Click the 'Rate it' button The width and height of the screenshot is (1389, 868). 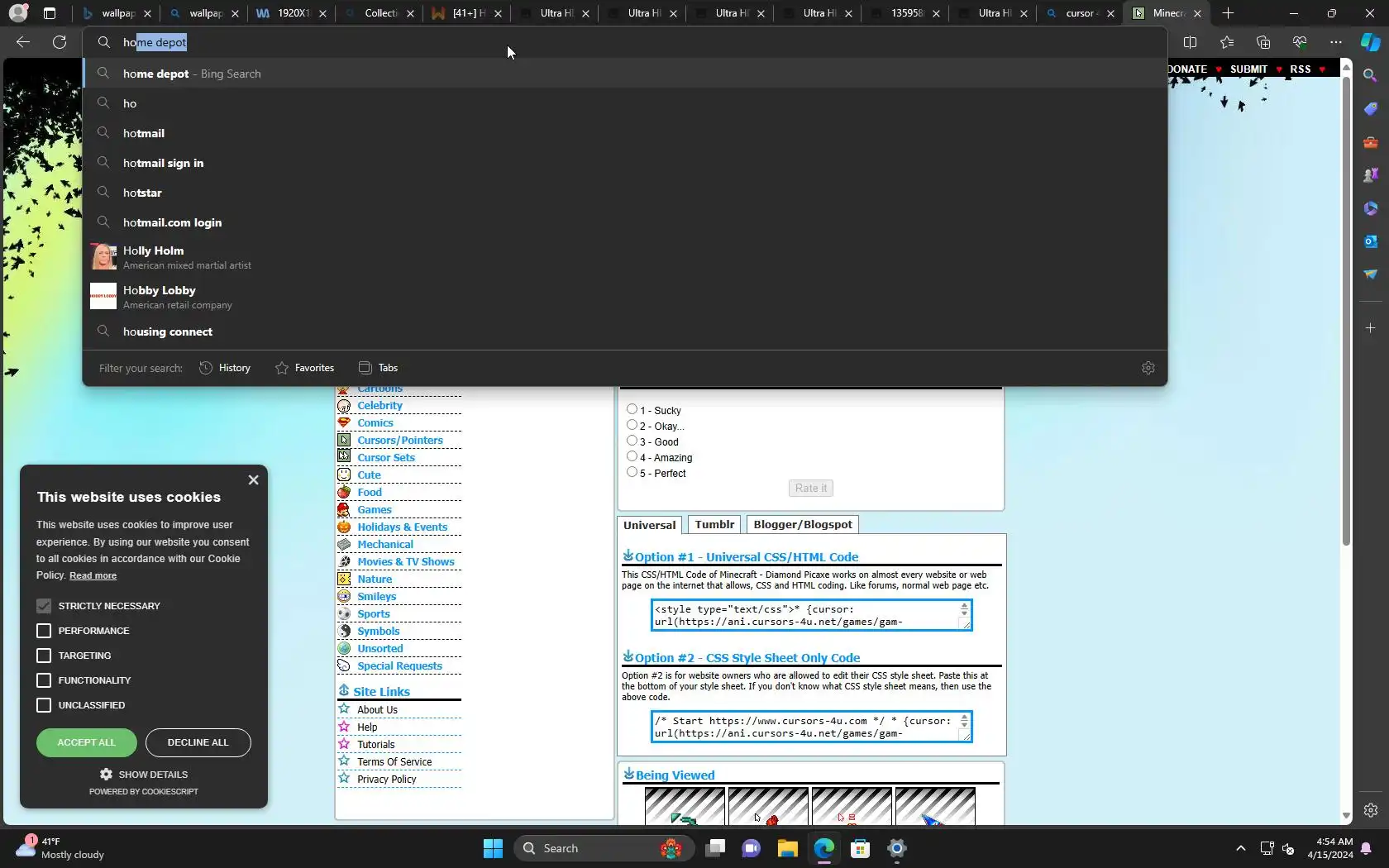coord(811,489)
